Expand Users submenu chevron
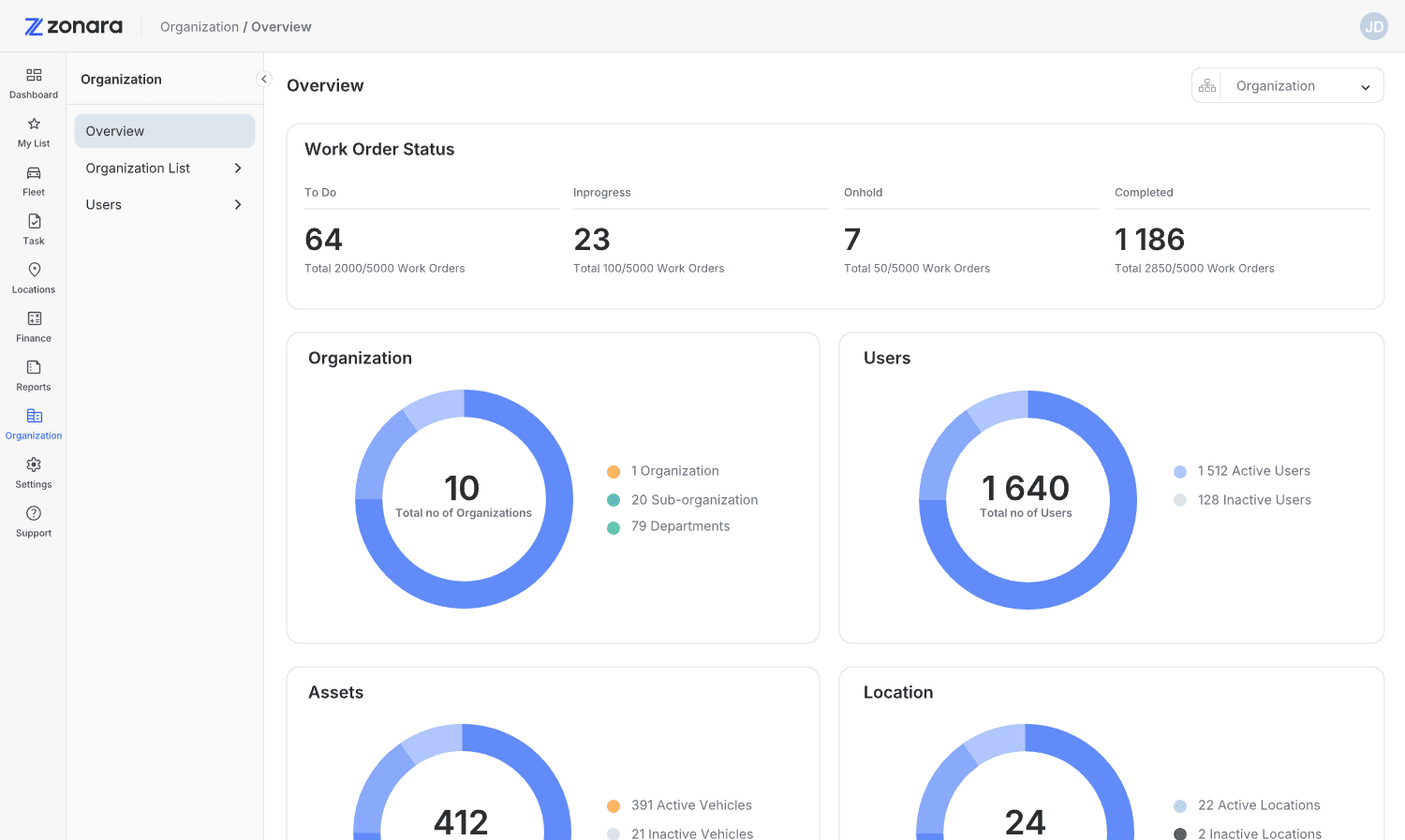 (238, 204)
